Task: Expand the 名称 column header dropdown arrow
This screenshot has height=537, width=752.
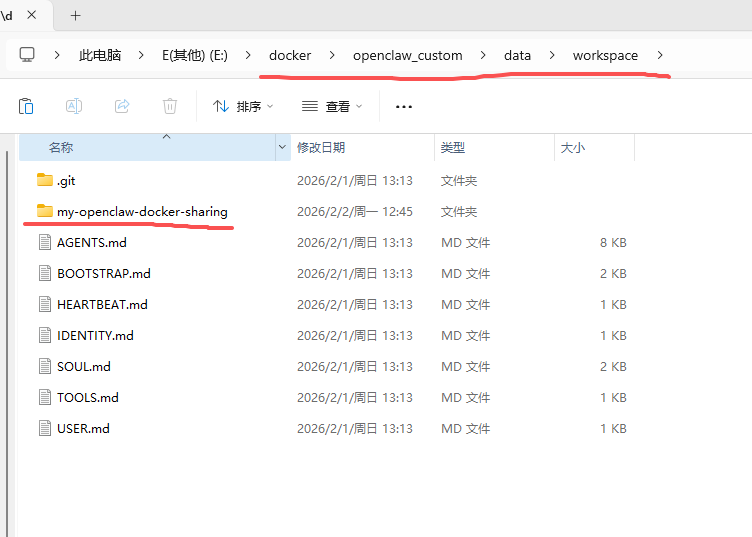Action: [281, 148]
